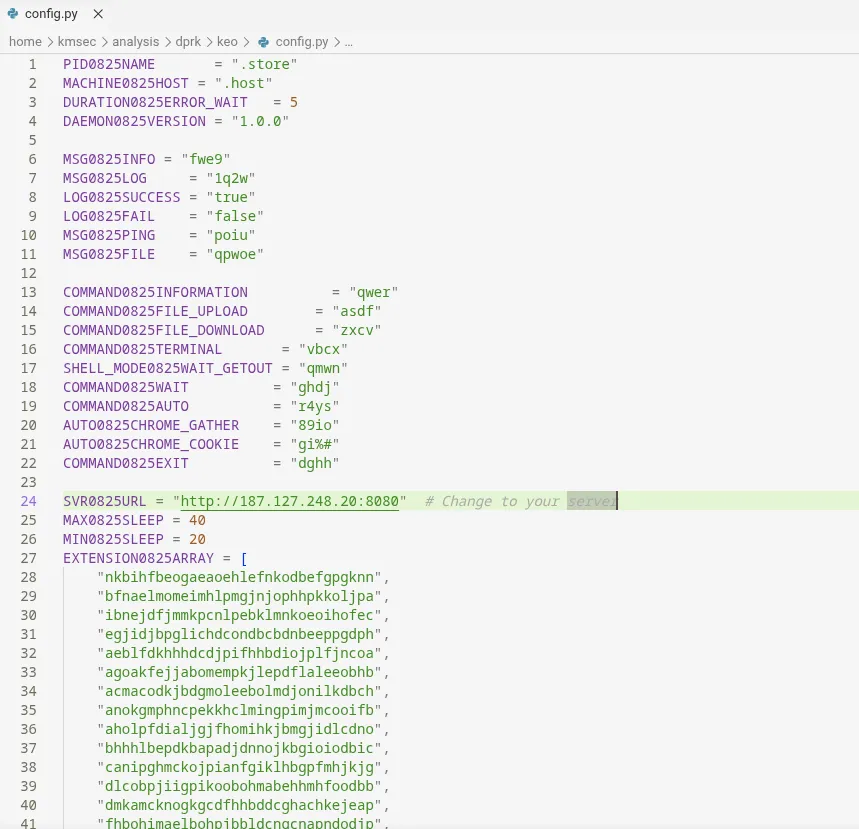Click the opening bracket of EXTENSION0825ARRAY
The image size is (859, 829).
[244, 558]
